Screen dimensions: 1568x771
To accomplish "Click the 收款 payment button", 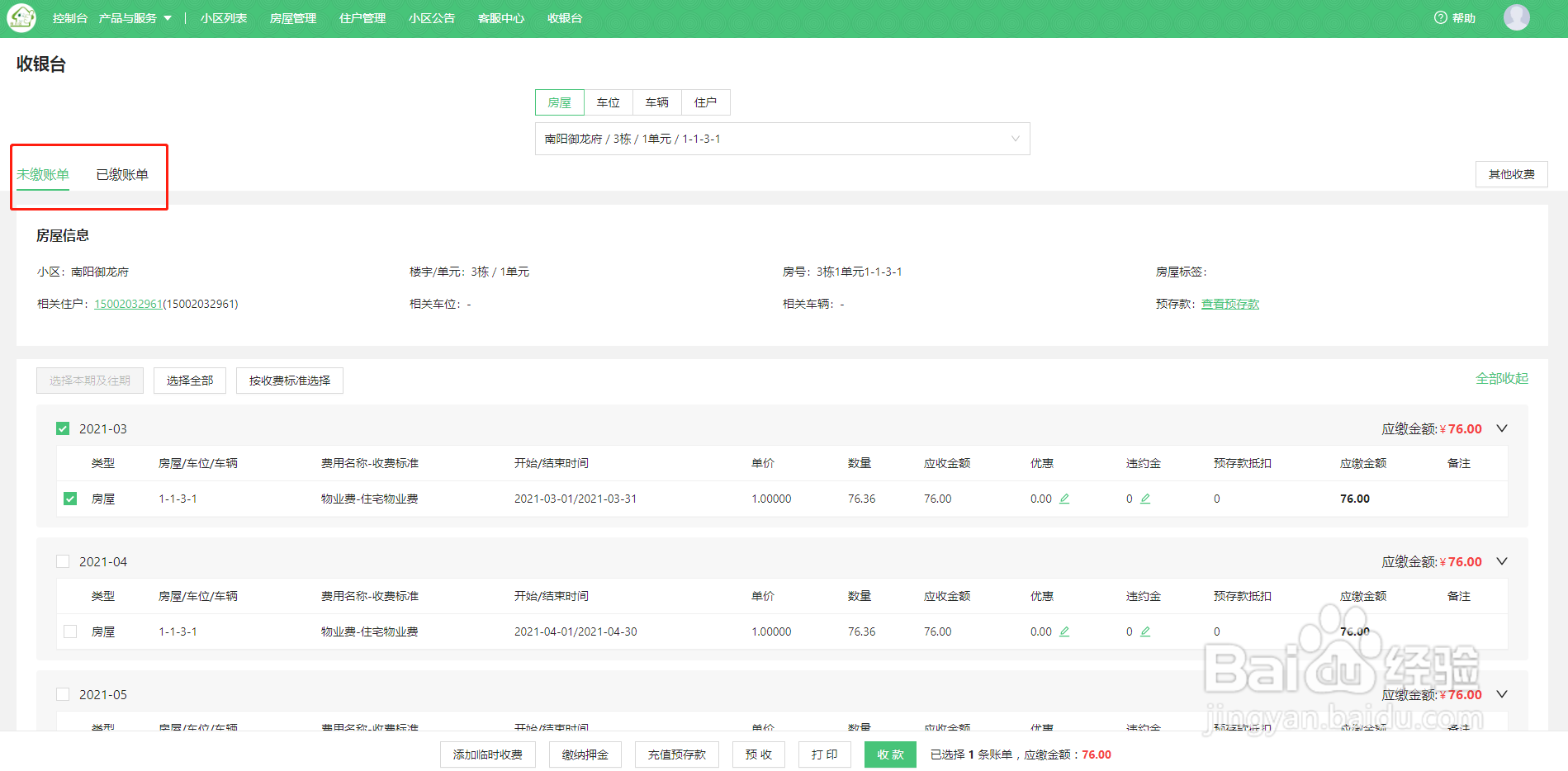I will pyautogui.click(x=890, y=754).
